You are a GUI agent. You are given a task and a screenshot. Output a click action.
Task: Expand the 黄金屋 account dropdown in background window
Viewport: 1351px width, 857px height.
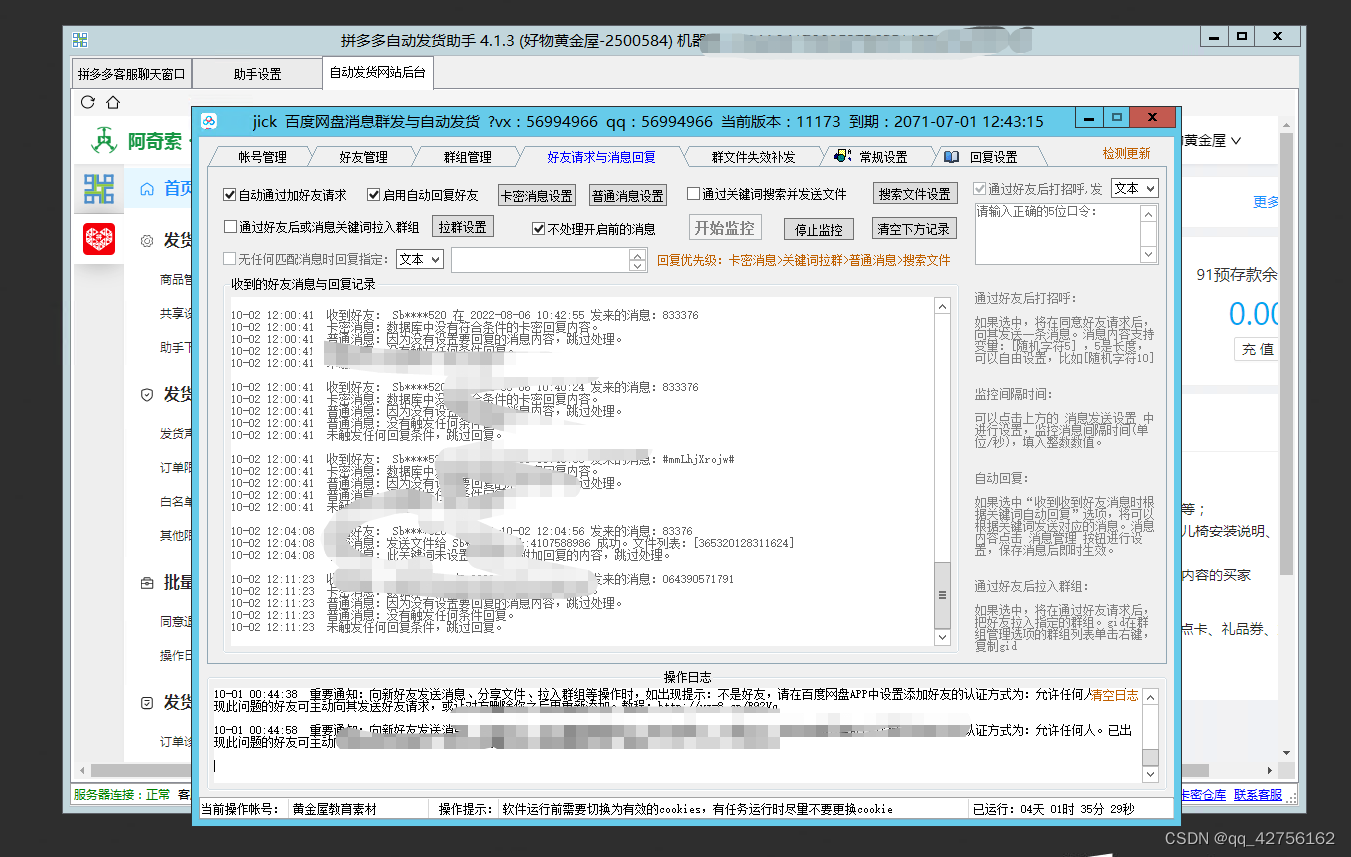(1236, 141)
